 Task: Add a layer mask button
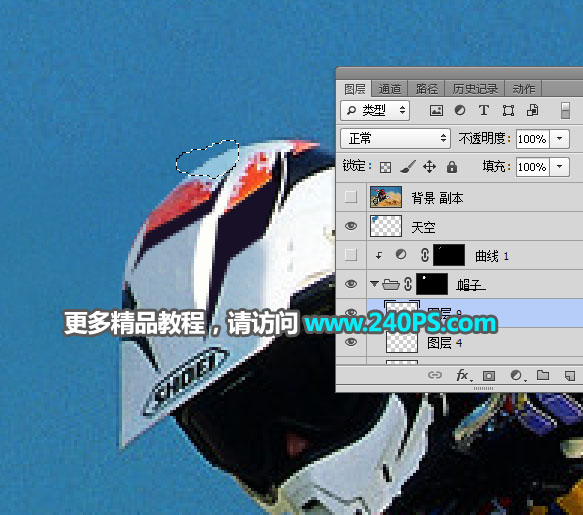[x=489, y=376]
